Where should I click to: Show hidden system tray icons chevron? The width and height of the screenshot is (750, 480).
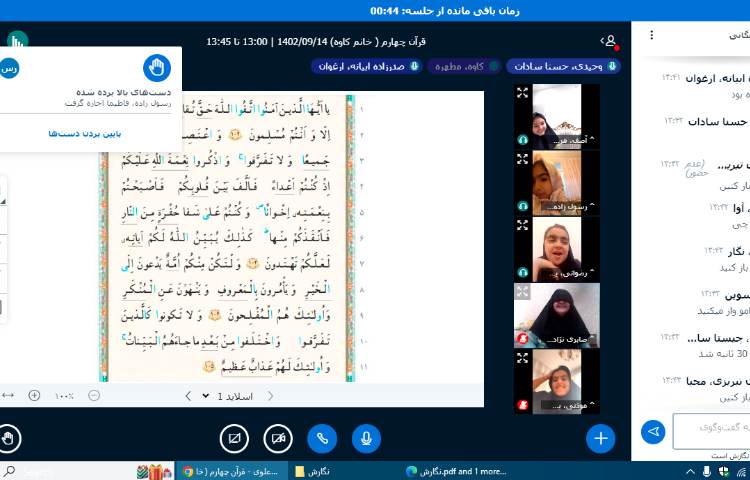pyautogui.click(x=691, y=471)
